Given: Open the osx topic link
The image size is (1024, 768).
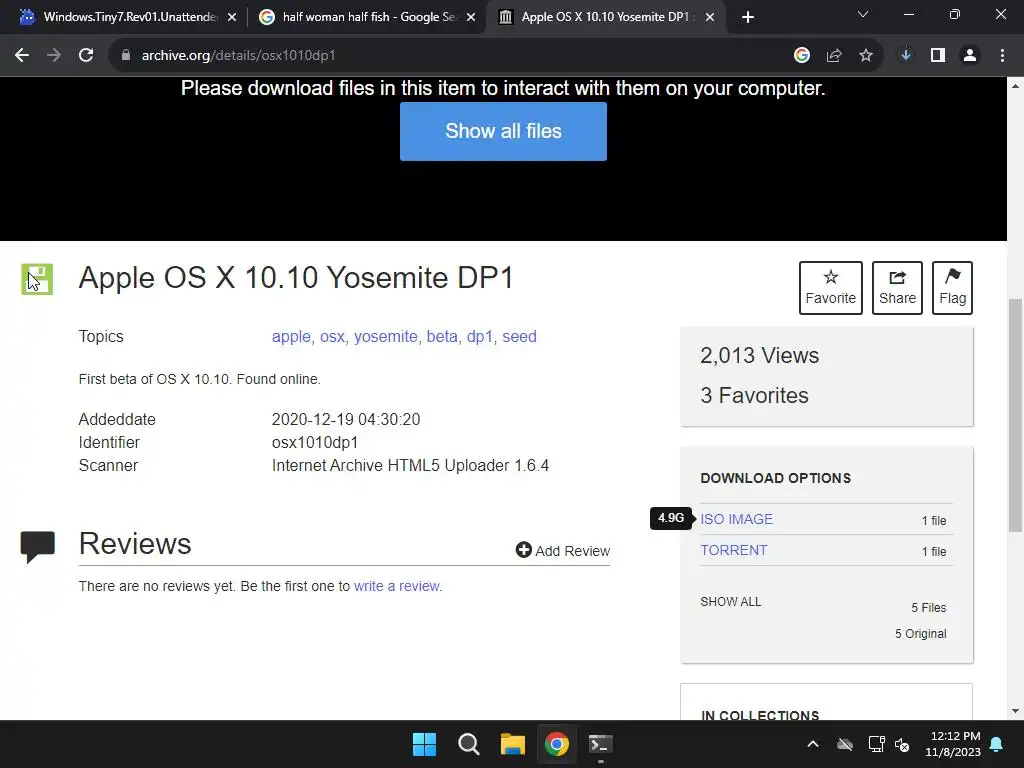Looking at the screenshot, I should point(332,337).
